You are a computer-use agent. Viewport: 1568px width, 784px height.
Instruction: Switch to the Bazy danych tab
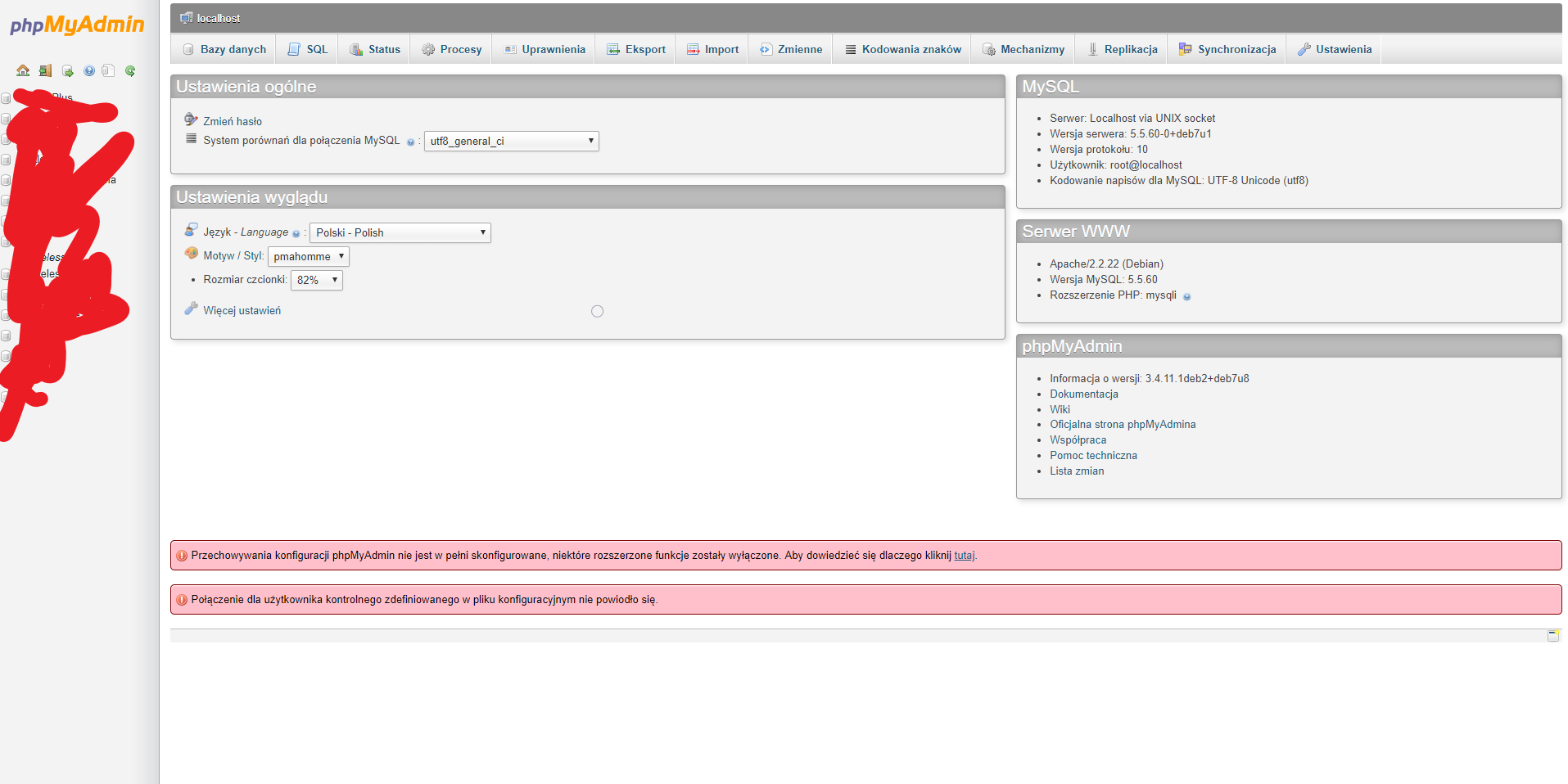coord(224,50)
